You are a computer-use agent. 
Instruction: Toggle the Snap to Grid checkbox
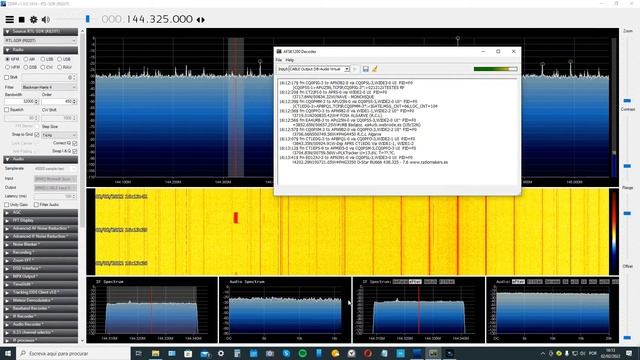click(37, 134)
